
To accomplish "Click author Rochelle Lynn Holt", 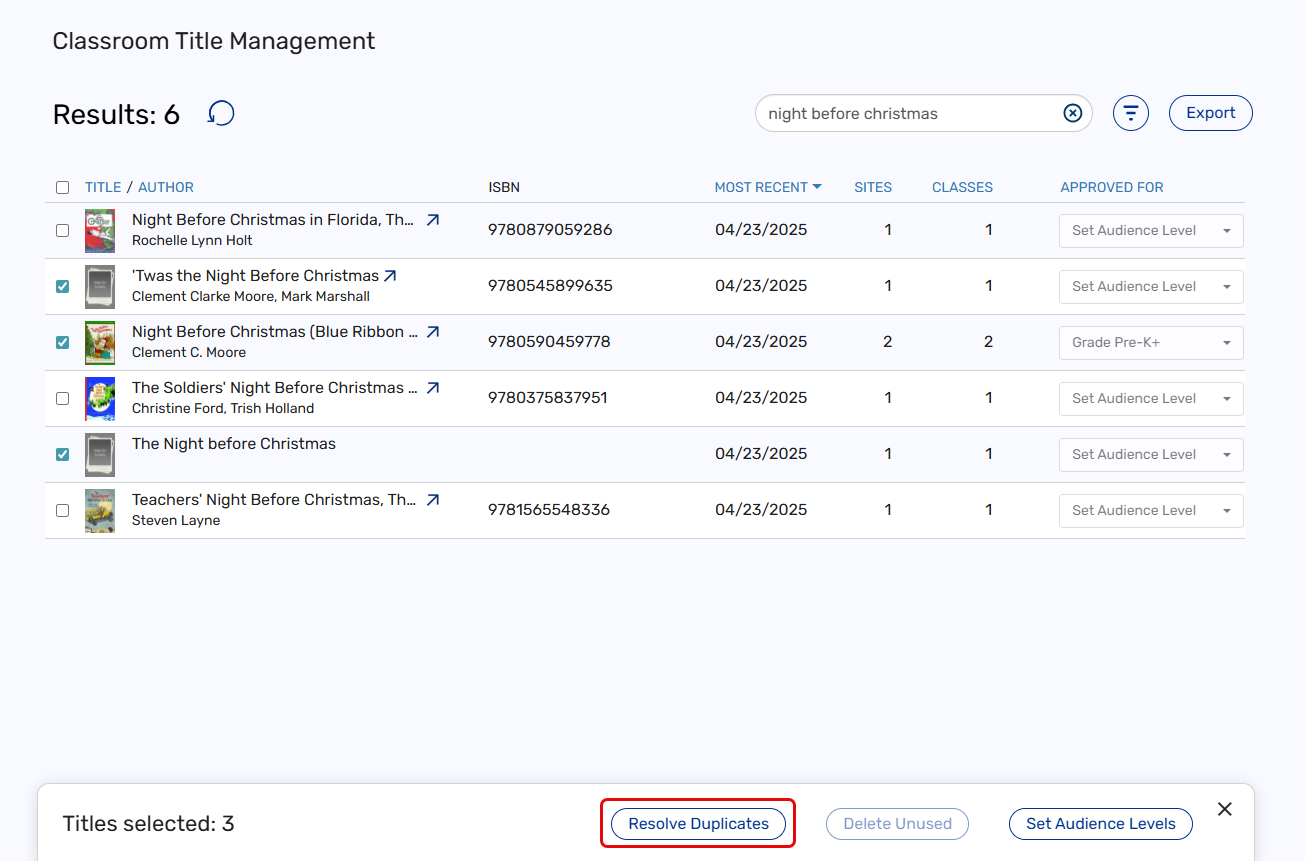I will [x=192, y=241].
